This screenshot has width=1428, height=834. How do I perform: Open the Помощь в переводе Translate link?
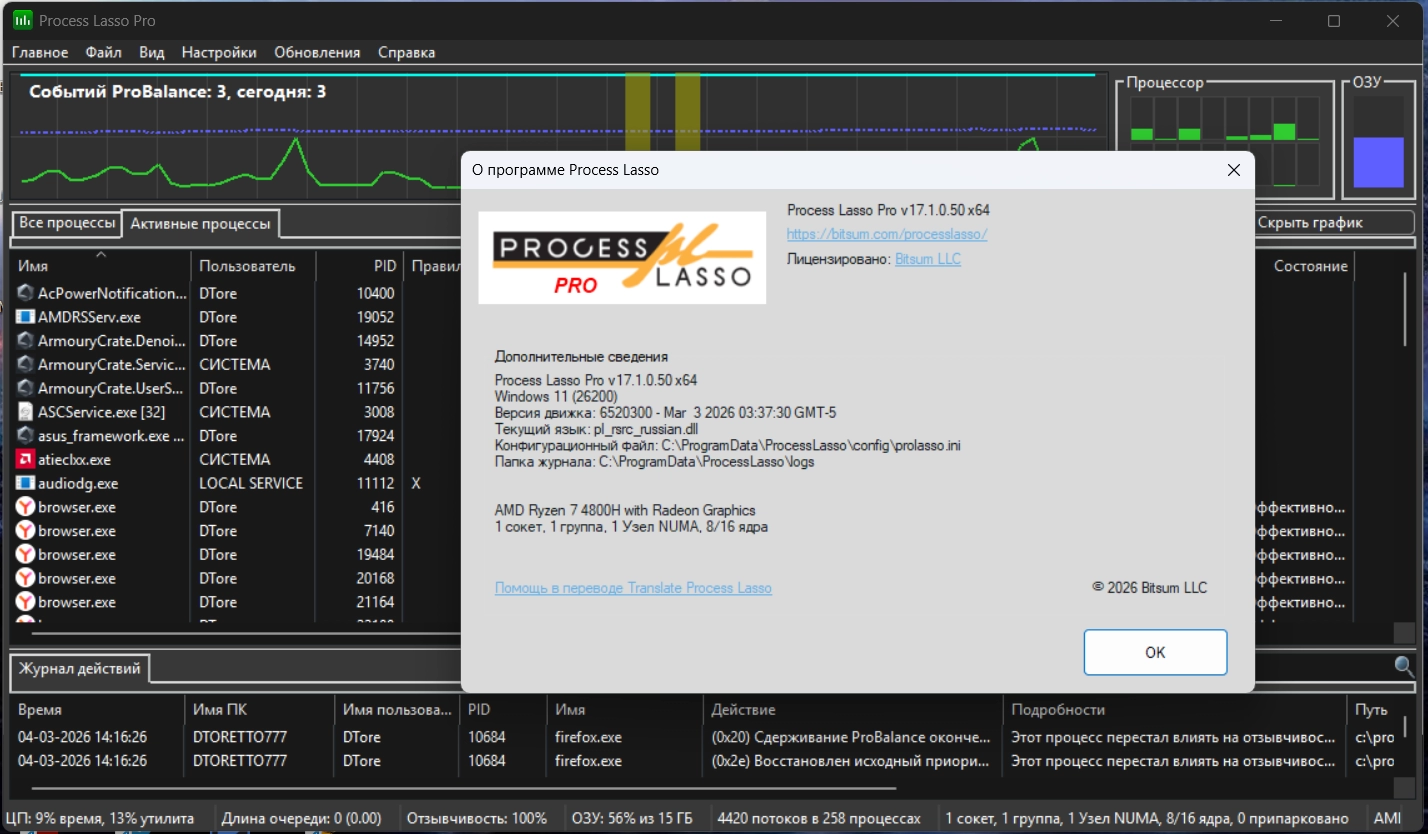(633, 588)
